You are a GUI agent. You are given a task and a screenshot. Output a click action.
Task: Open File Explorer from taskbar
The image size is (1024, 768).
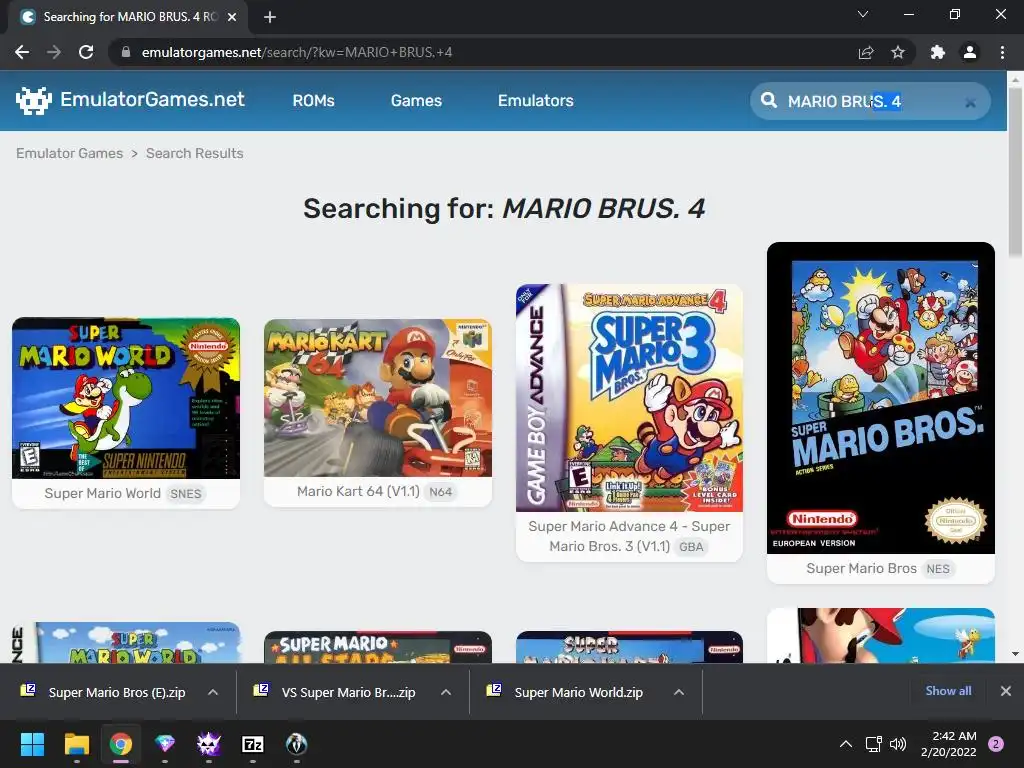[x=76, y=744]
